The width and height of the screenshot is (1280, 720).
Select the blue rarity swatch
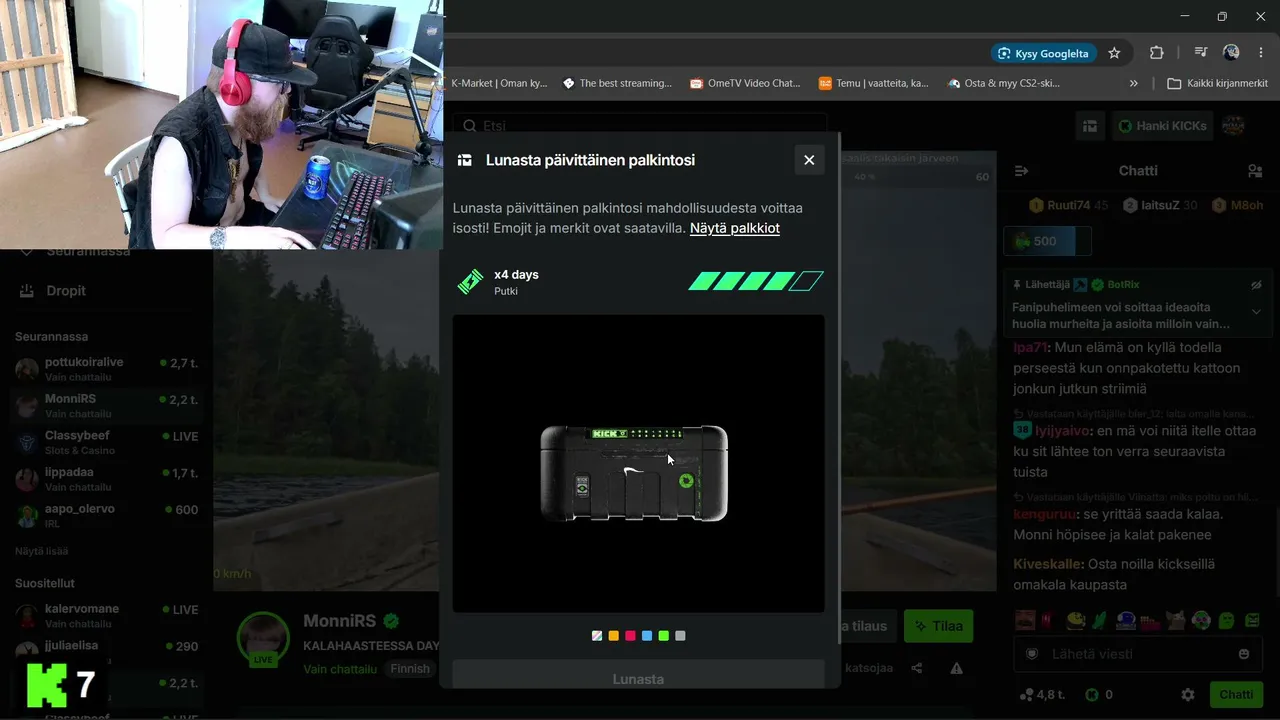click(647, 636)
